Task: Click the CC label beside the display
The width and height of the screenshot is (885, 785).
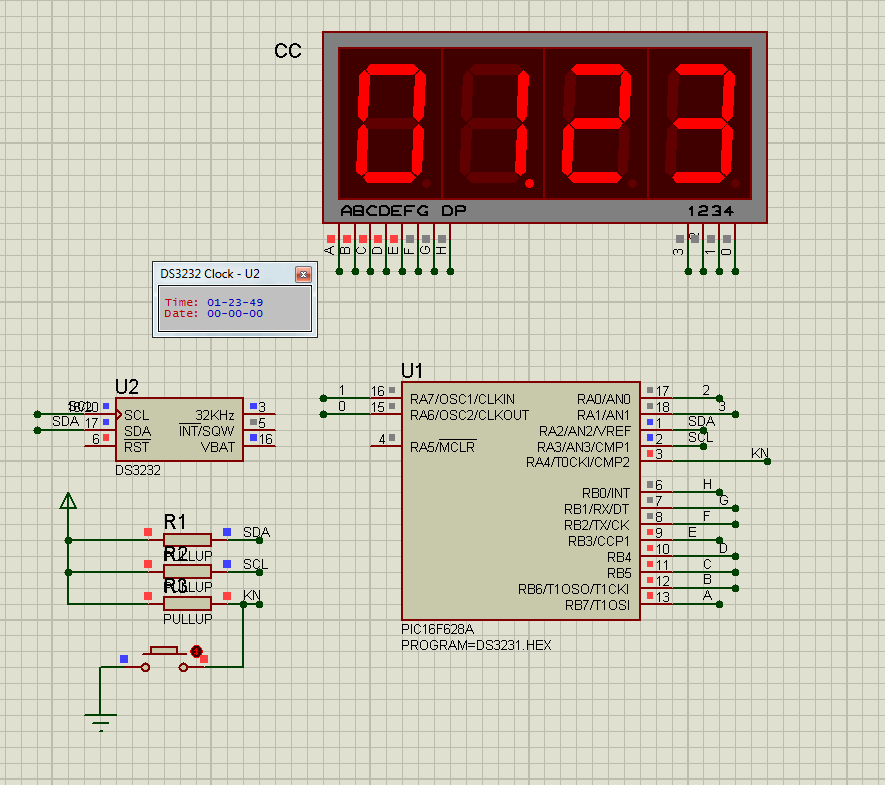Action: [x=288, y=52]
